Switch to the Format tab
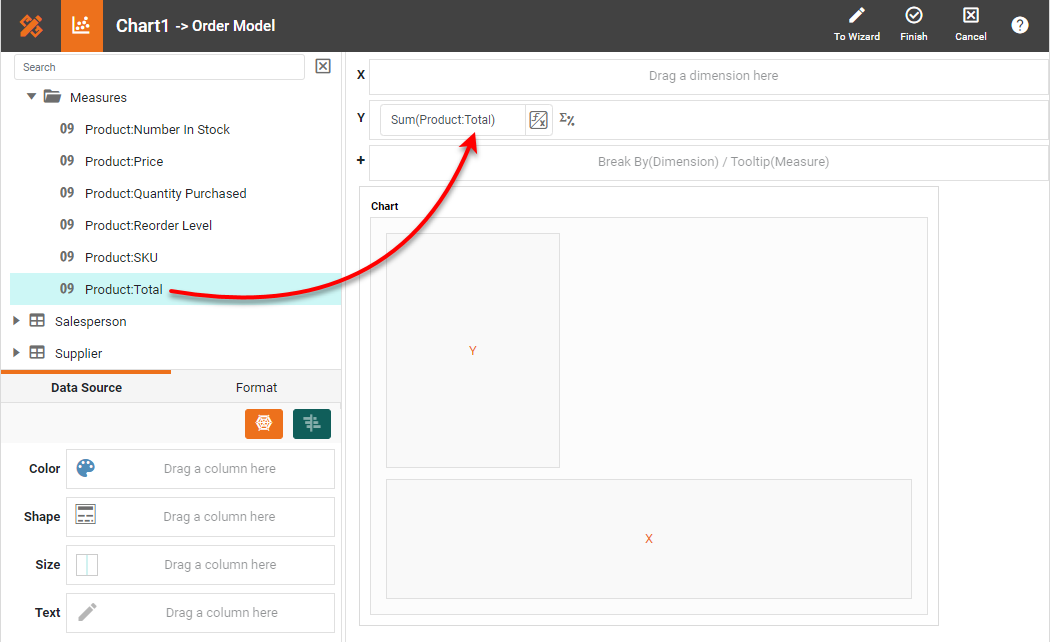The height and width of the screenshot is (642, 1050). coord(256,387)
